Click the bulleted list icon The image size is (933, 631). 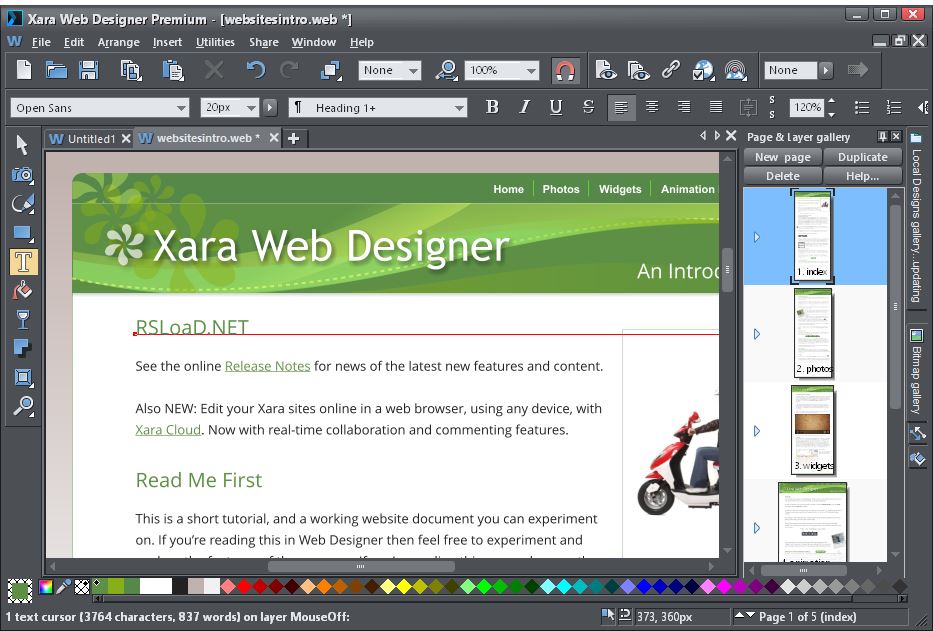862,107
